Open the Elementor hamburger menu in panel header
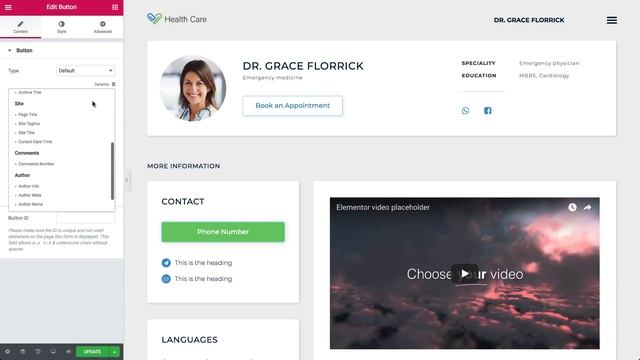The height and width of the screenshot is (360, 640). pos(8,7)
